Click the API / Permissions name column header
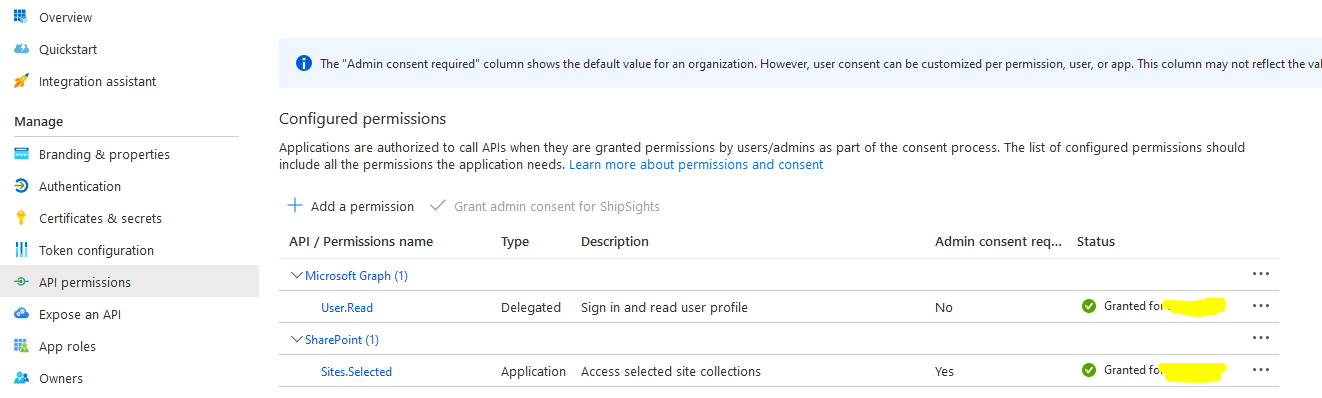Image resolution: width=1322 pixels, height=398 pixels. coord(361,241)
